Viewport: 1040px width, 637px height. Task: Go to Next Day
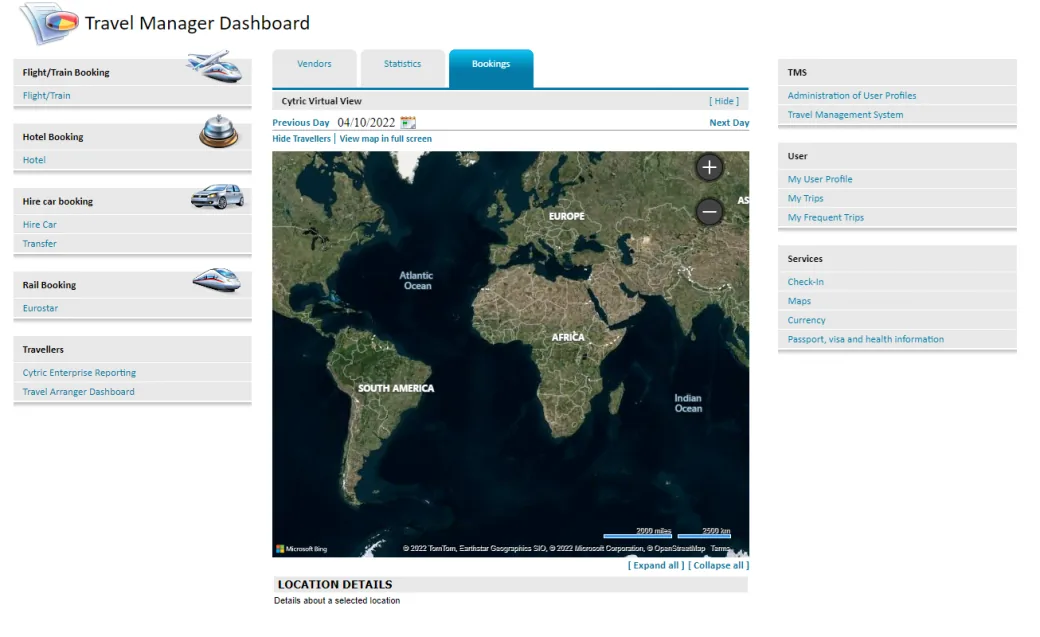click(x=729, y=123)
